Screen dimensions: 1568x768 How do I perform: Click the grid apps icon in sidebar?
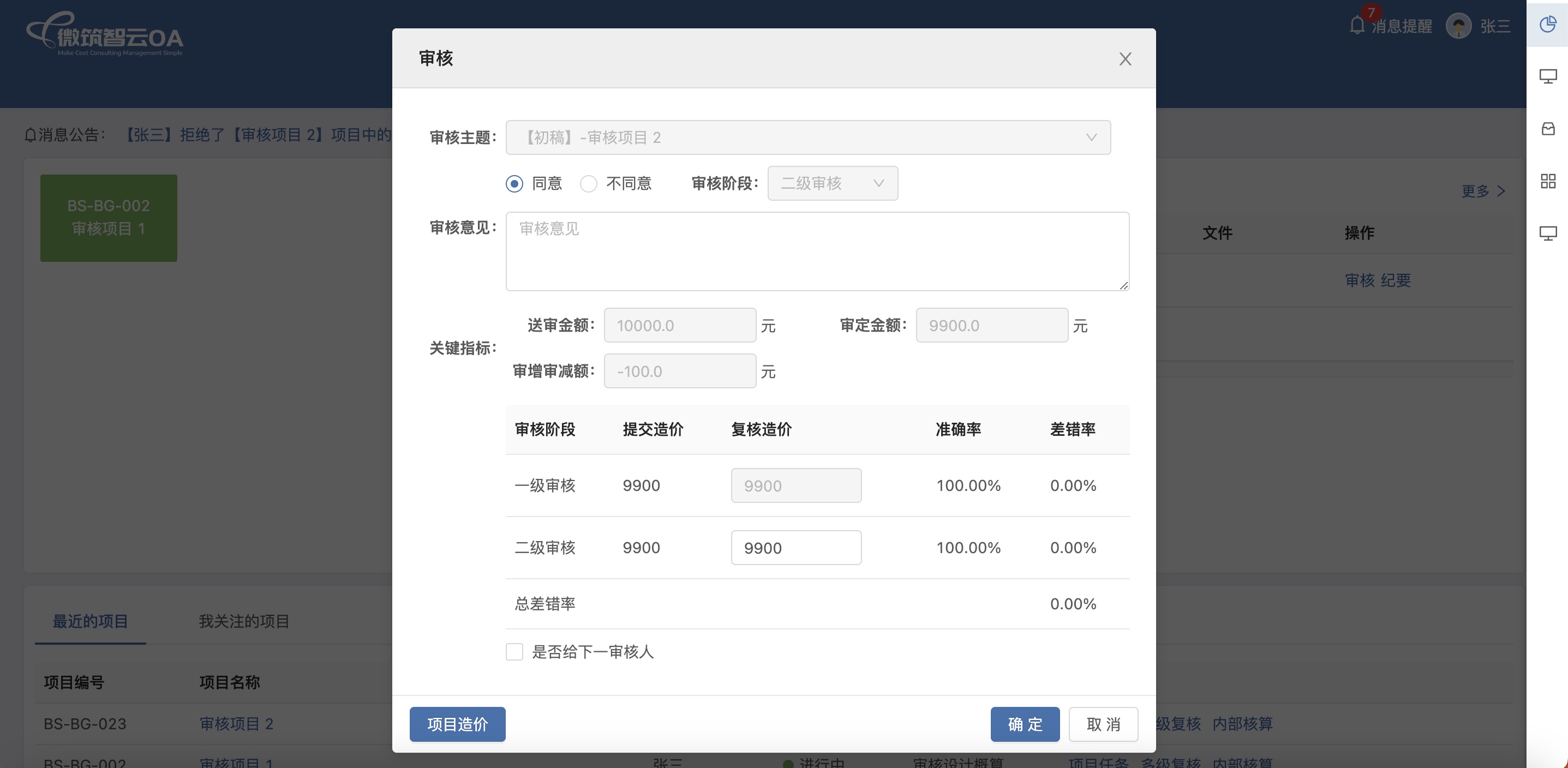tap(1547, 181)
